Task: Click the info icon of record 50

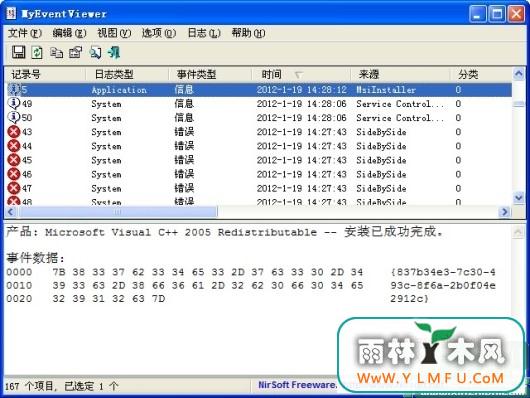Action: [14, 117]
